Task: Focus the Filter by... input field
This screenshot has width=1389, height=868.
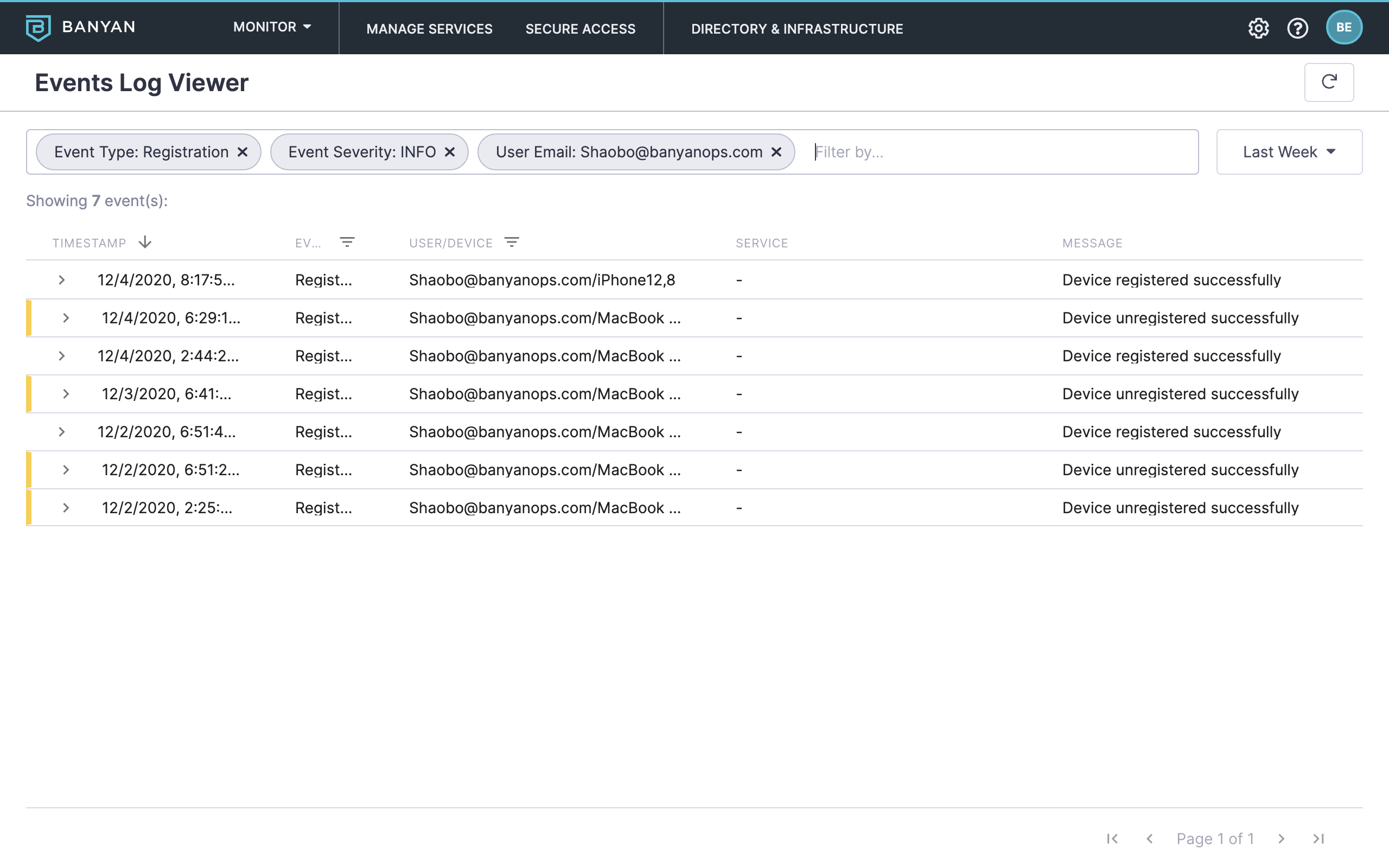Action: pos(1002,152)
